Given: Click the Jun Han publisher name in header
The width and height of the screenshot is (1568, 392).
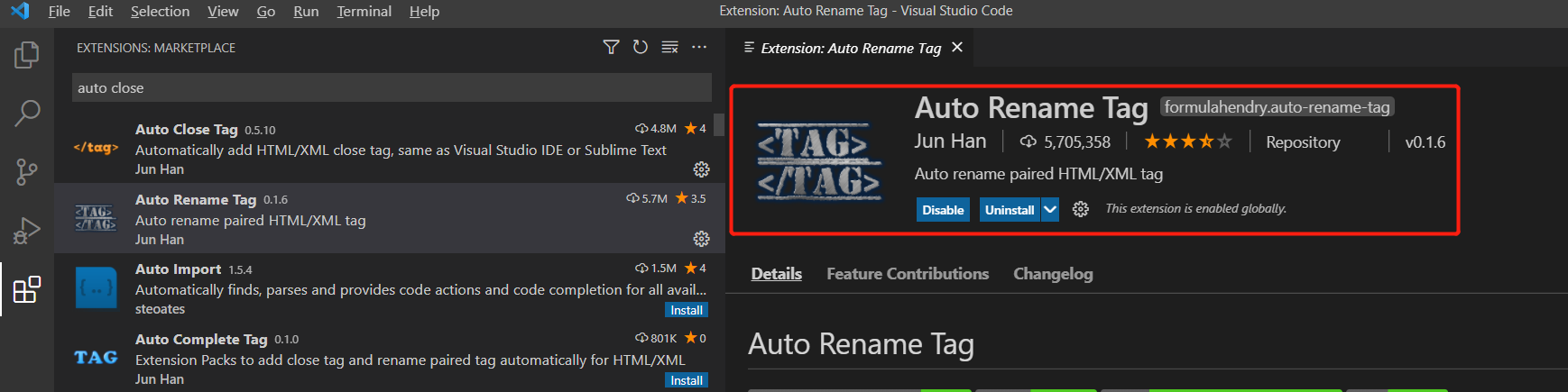Looking at the screenshot, I should [950, 141].
